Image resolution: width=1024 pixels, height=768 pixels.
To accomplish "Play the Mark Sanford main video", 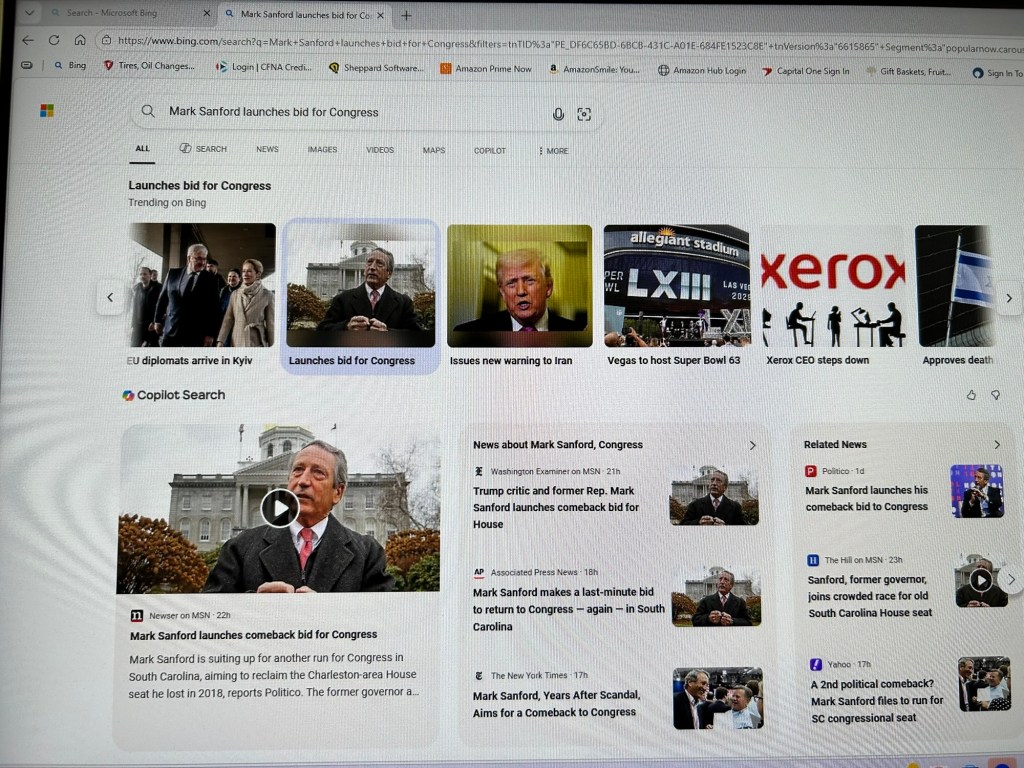I will 280,508.
